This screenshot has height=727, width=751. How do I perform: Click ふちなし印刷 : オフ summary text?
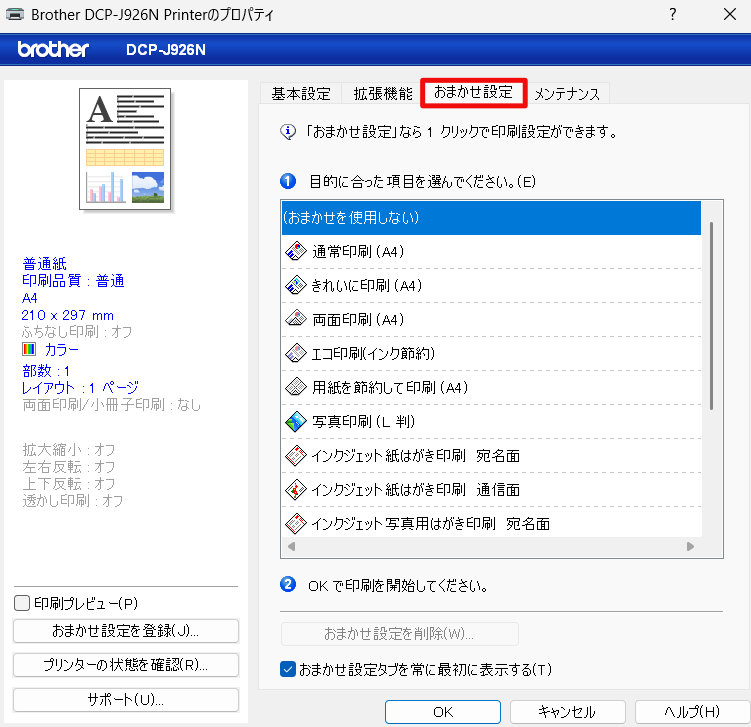tap(77, 331)
